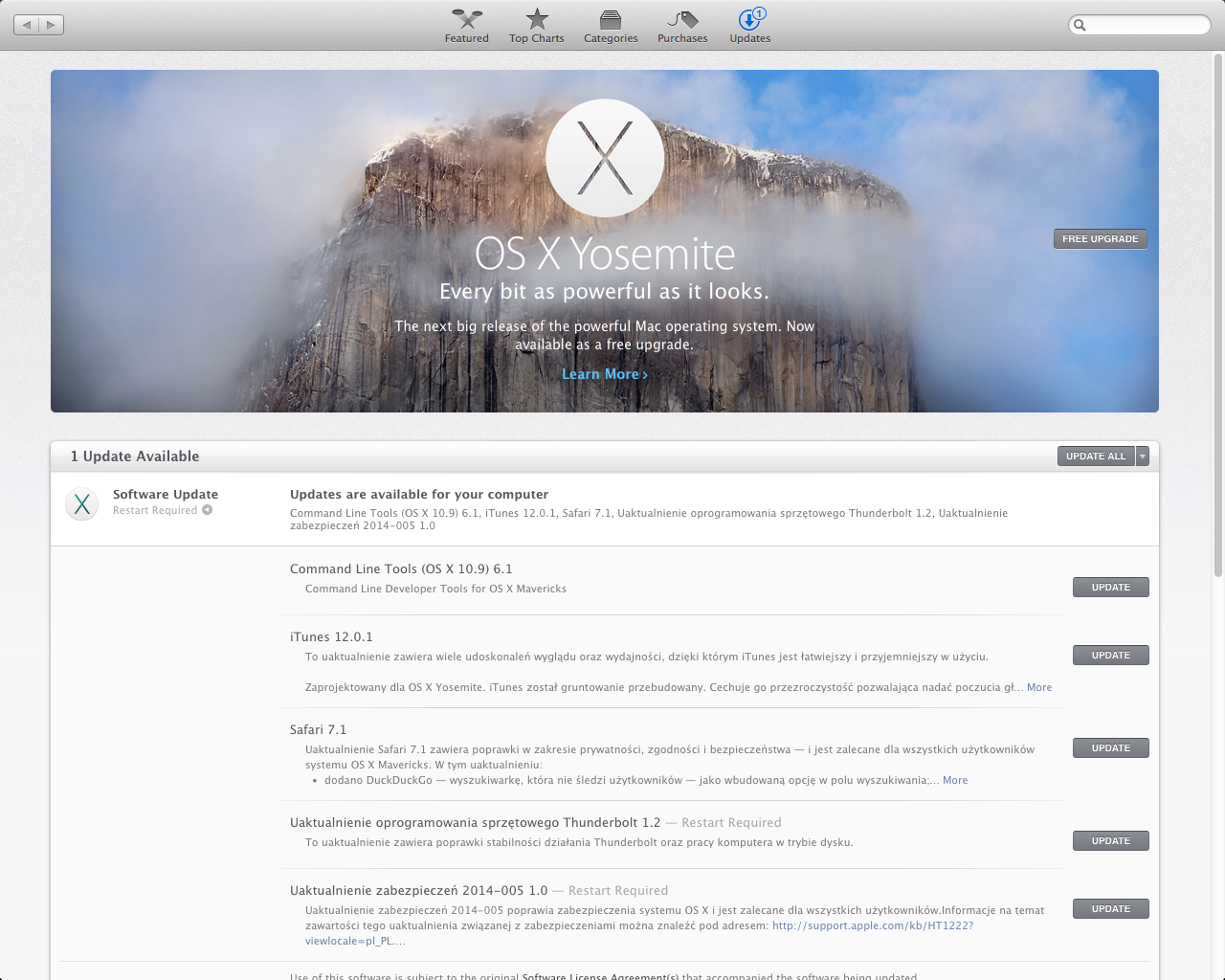Select the 'Command Line Tools (OS X 10.9) 6.1' title
The image size is (1225, 980).
click(x=401, y=568)
